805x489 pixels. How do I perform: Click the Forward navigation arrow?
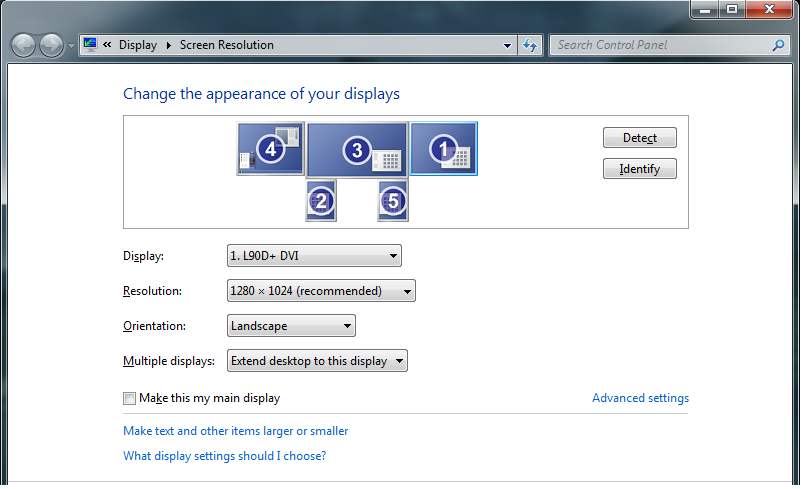[51, 45]
